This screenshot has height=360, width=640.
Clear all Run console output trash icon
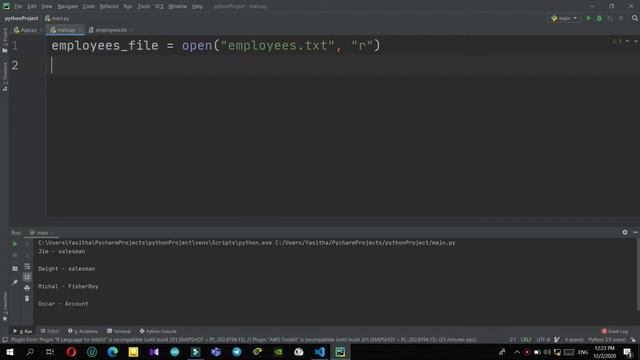tap(27, 299)
